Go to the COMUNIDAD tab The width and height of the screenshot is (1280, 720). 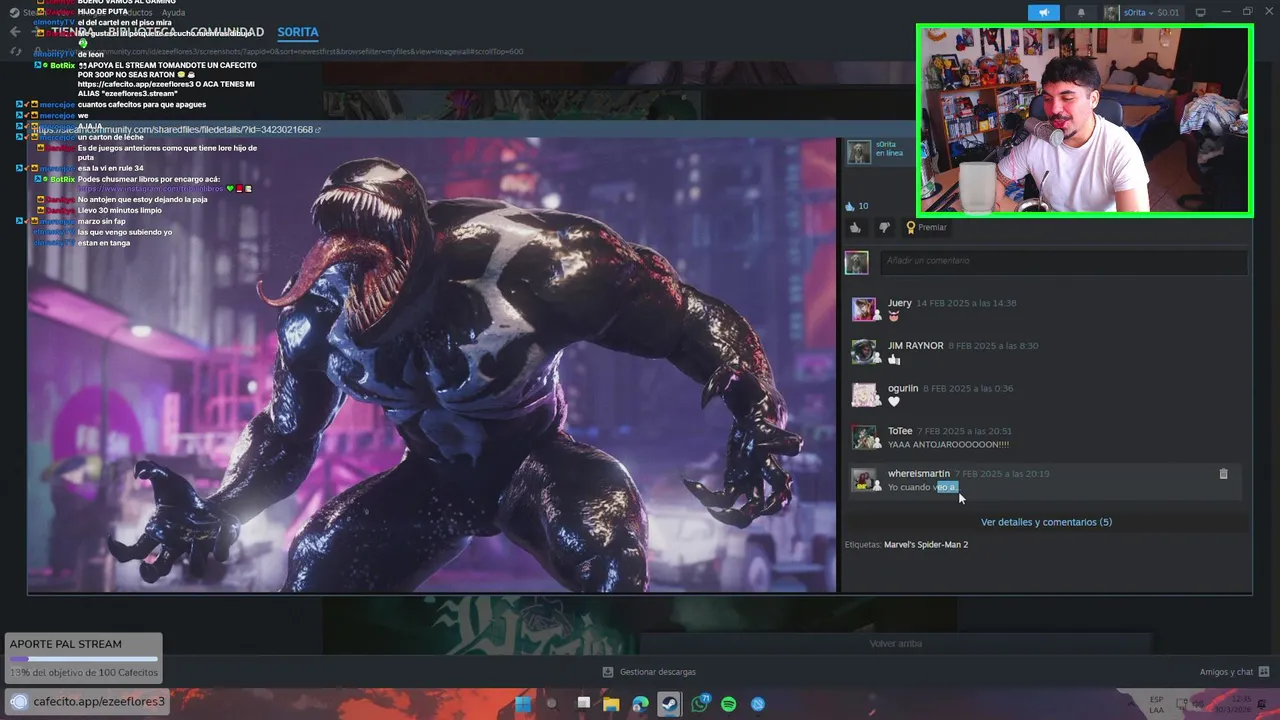[227, 32]
